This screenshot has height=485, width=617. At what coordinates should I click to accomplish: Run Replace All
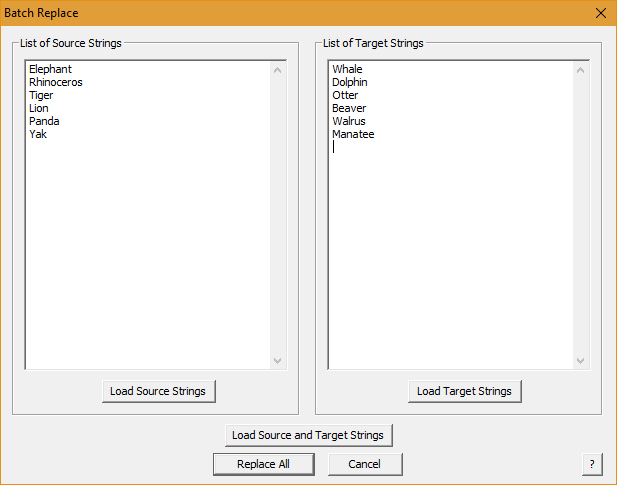pyautogui.click(x=264, y=464)
